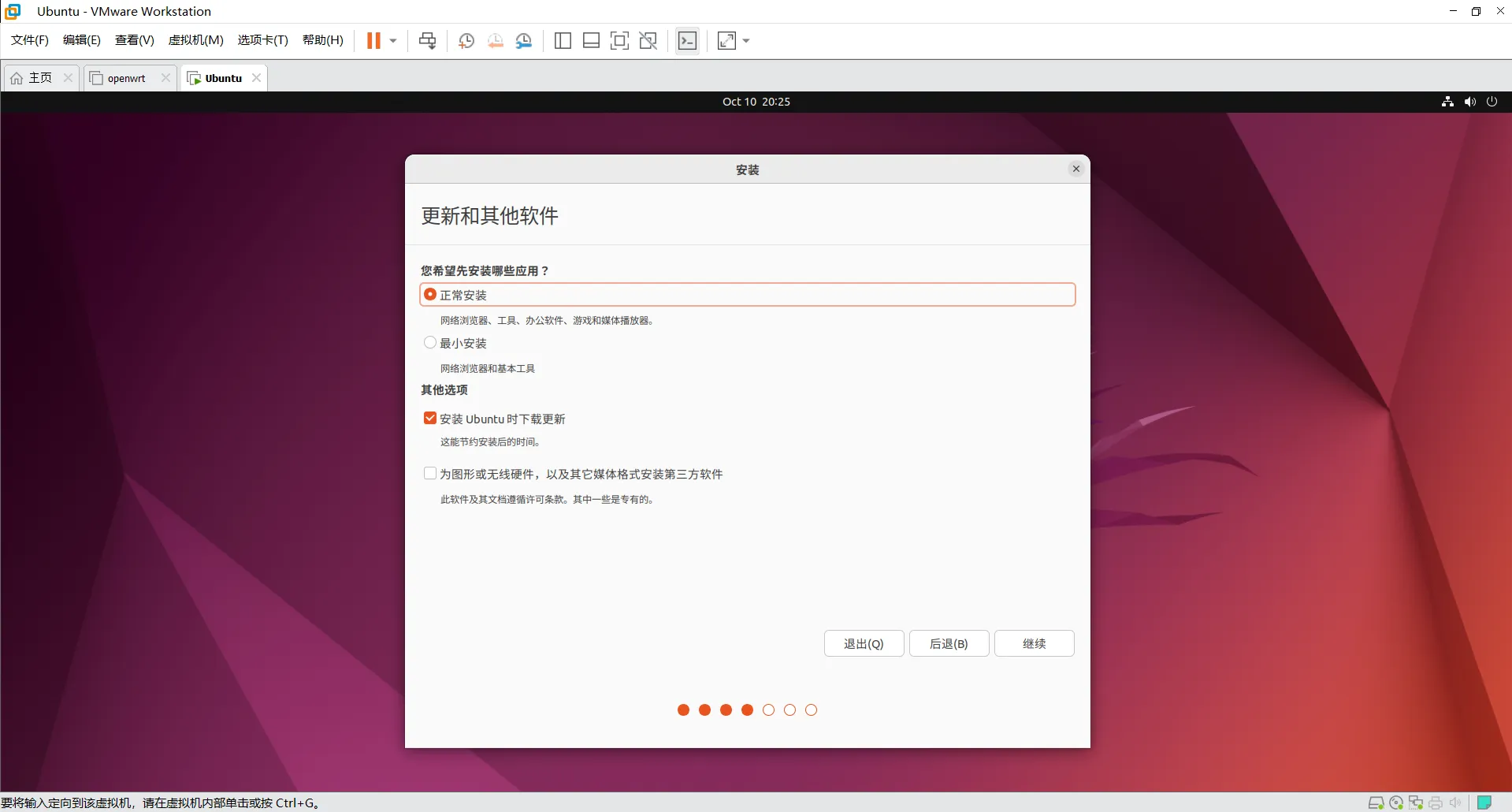Viewport: 1512px width, 812px height.
Task: Take a snapshot of the virtual machine
Action: (466, 40)
